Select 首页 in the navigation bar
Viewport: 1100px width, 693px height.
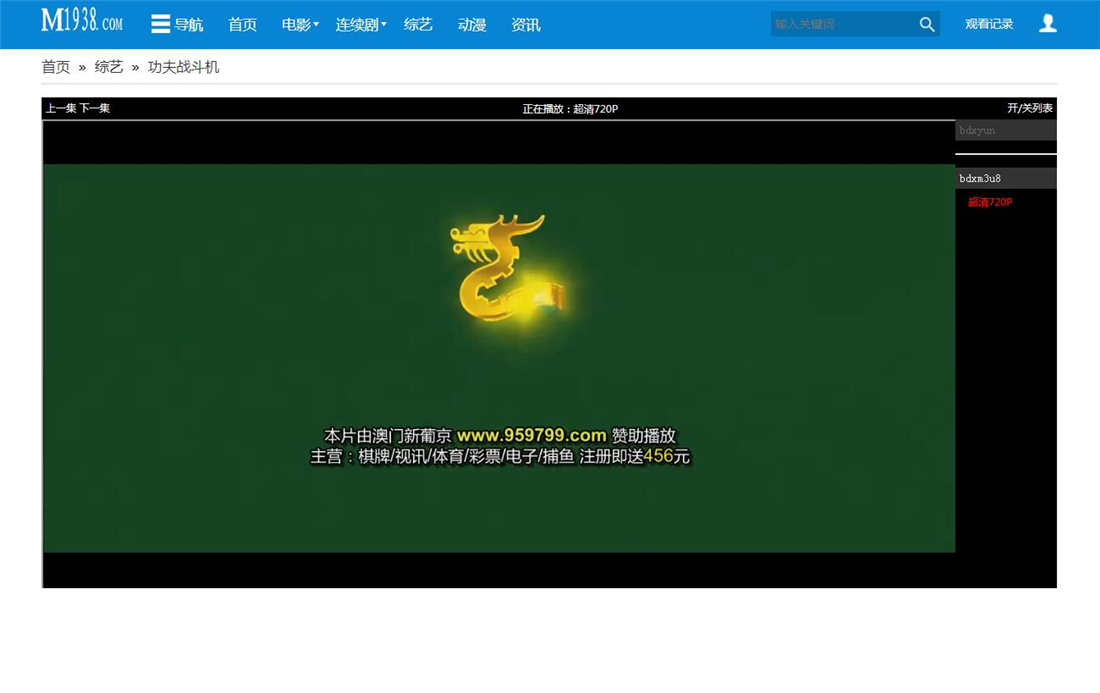coord(242,25)
